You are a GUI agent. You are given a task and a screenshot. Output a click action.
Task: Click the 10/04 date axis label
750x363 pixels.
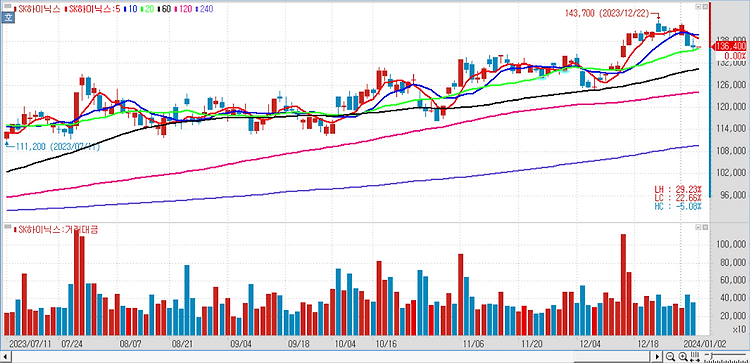(x=345, y=343)
